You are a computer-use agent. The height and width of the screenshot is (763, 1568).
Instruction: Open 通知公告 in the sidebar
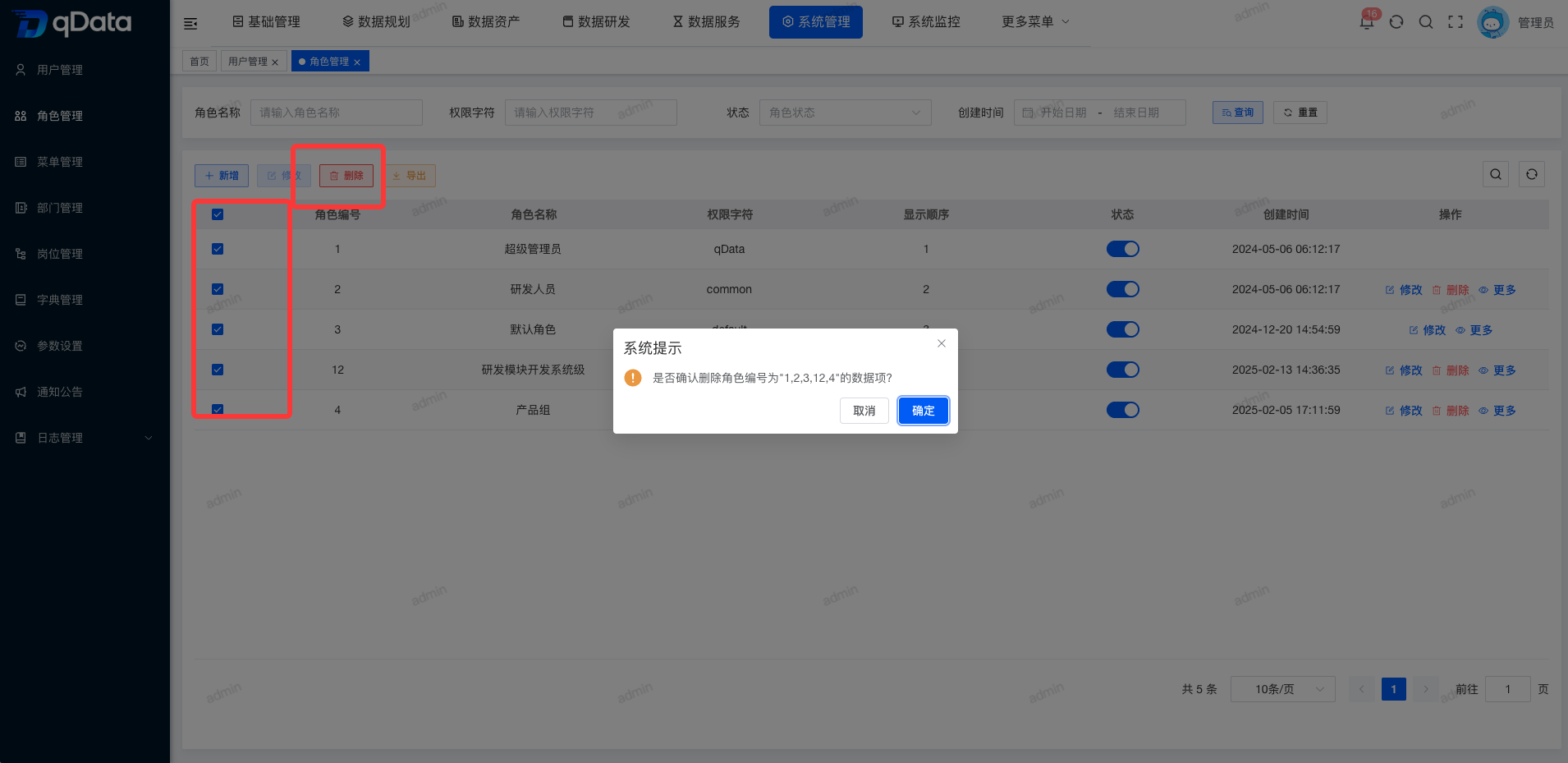click(x=85, y=392)
